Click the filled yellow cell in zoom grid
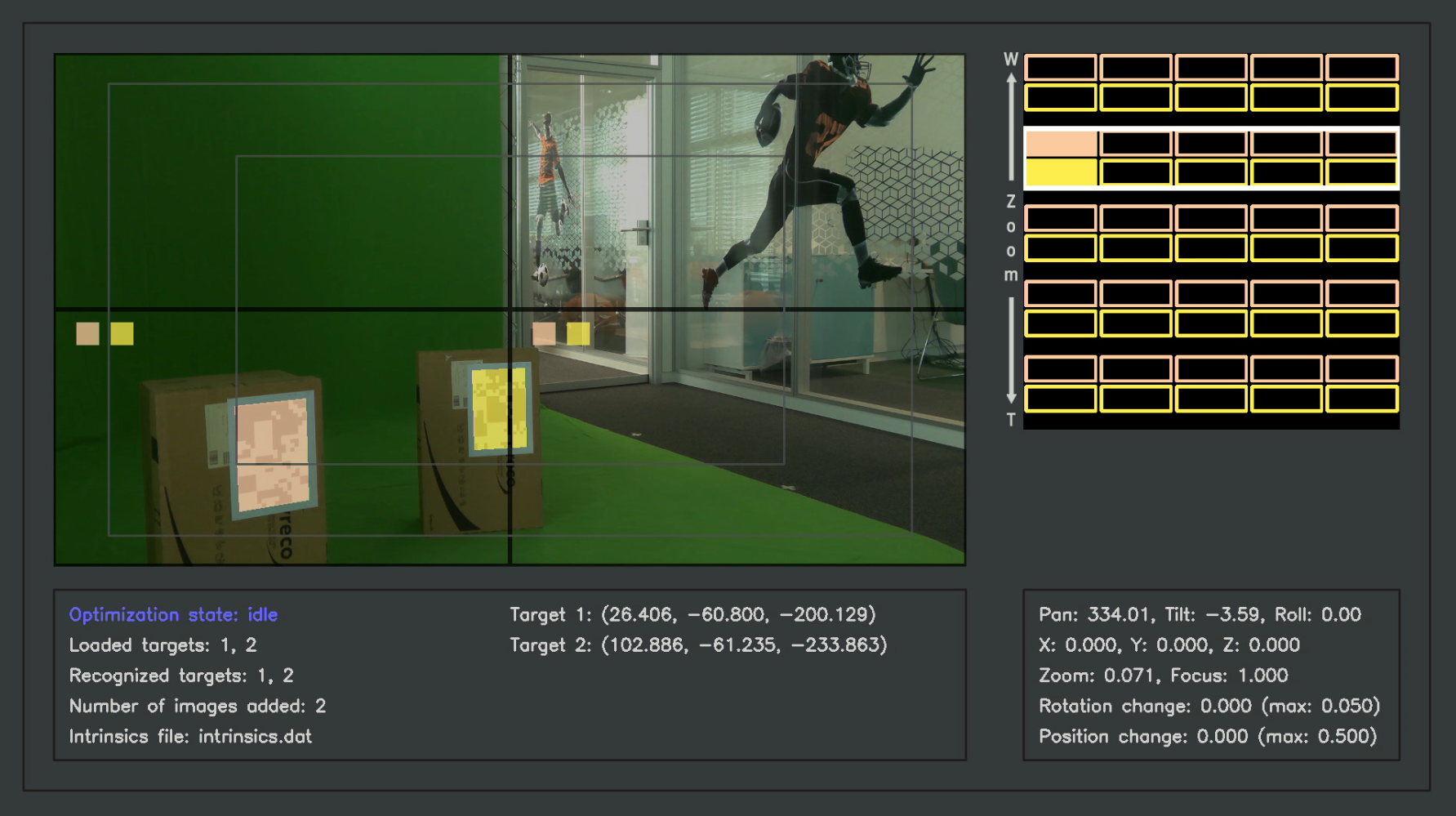The width and height of the screenshot is (1456, 816). click(1061, 172)
